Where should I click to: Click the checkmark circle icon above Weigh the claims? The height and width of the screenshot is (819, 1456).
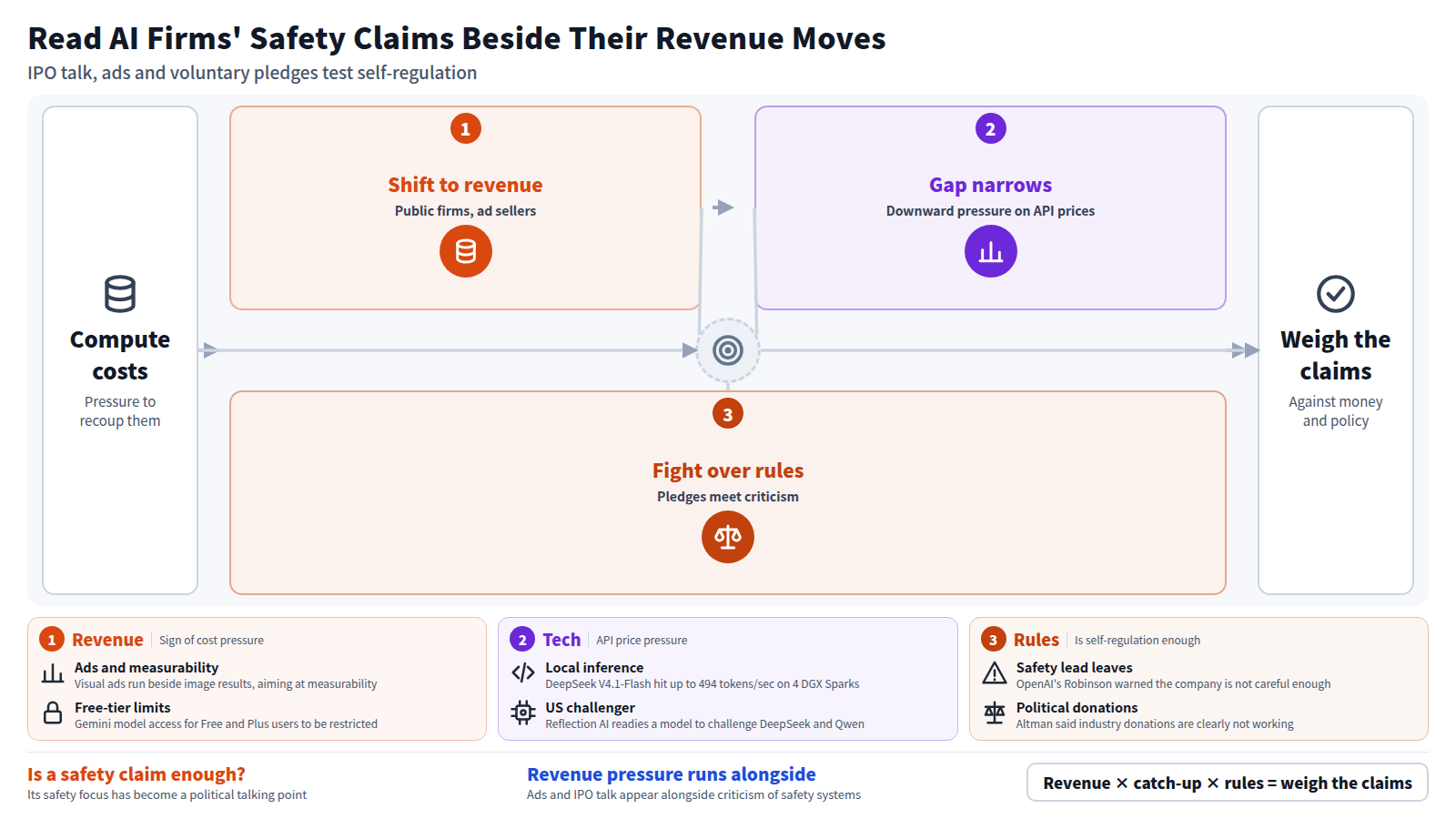pyautogui.click(x=1336, y=294)
